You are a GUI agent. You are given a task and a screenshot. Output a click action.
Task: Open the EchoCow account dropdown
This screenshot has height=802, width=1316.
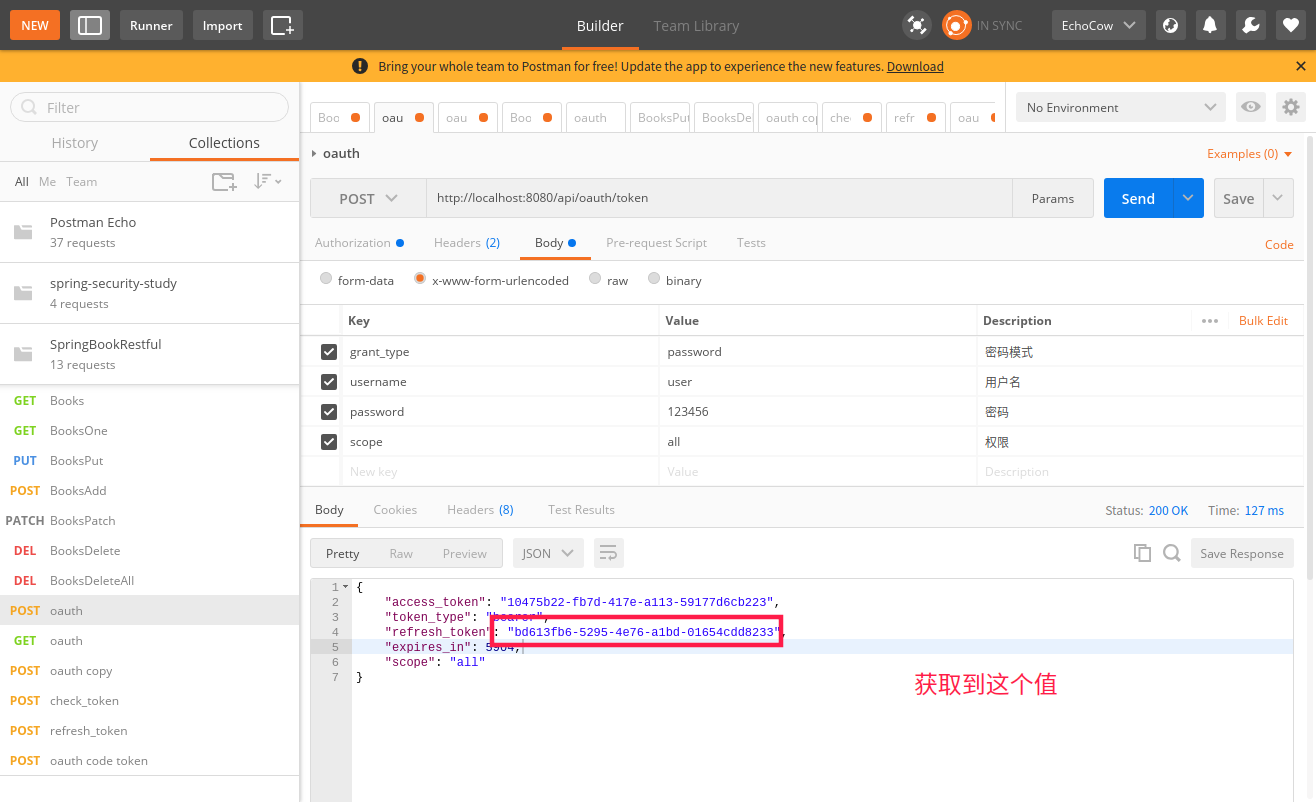pyautogui.click(x=1099, y=25)
